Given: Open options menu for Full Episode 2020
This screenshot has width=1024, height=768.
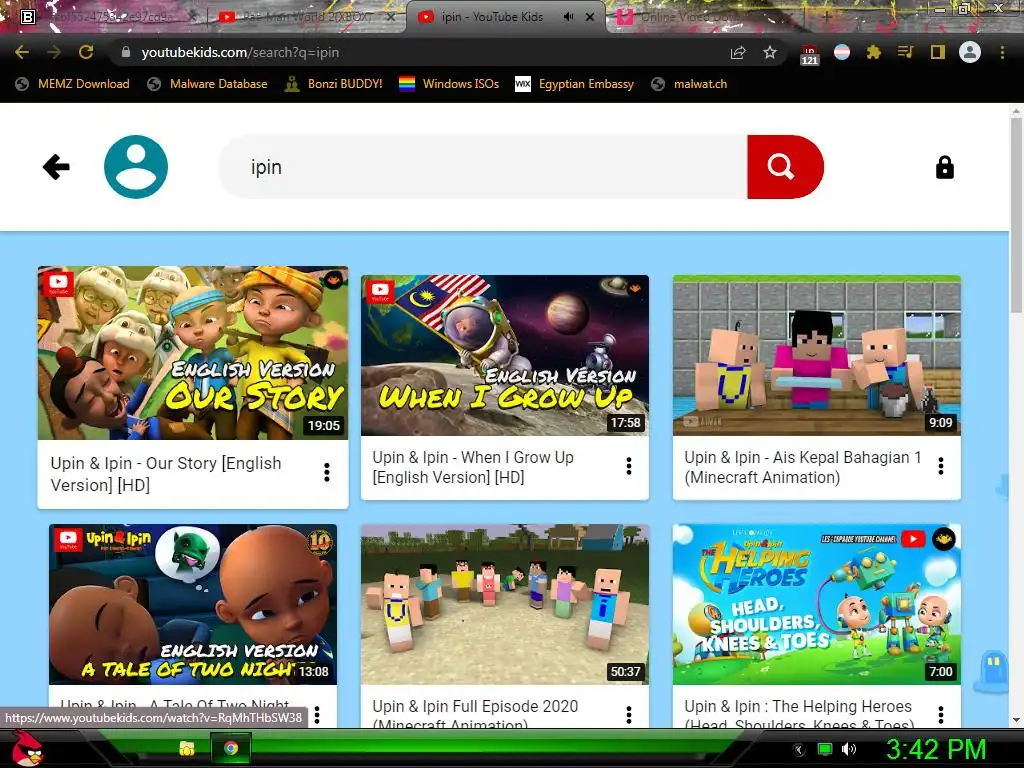Looking at the screenshot, I should (629, 715).
